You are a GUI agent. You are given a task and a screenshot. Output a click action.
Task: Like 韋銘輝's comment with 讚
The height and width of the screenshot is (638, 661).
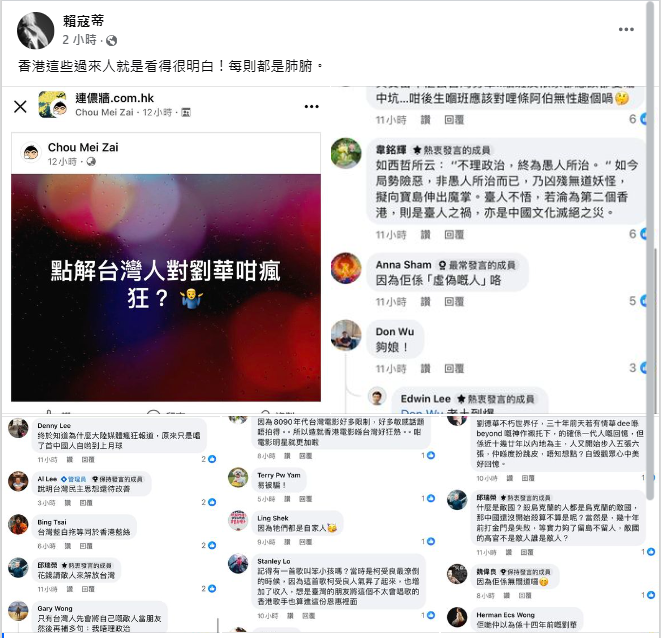pyautogui.click(x=425, y=235)
